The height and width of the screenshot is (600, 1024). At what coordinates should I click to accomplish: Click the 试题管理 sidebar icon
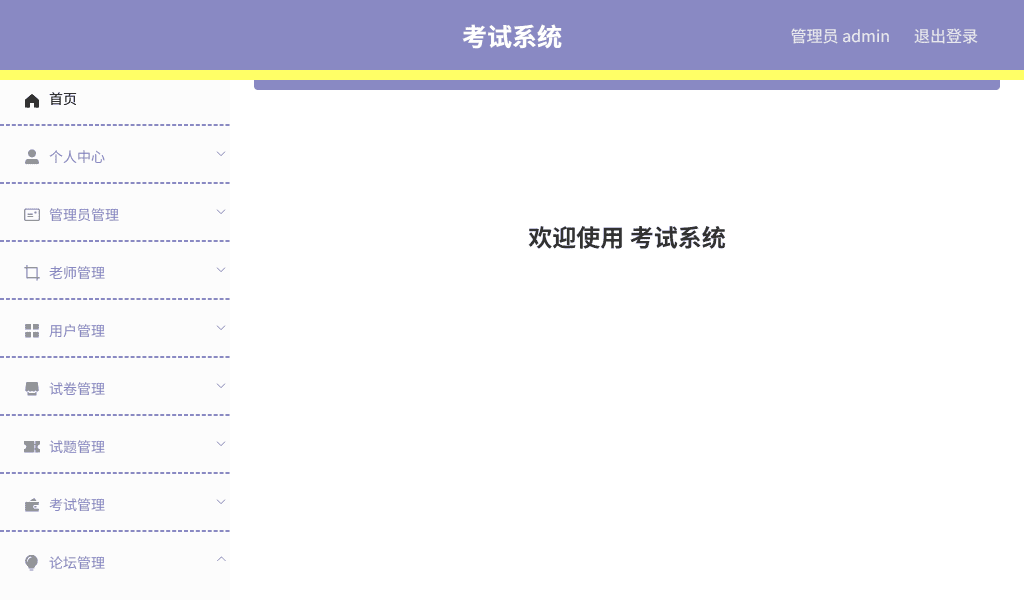click(31, 446)
